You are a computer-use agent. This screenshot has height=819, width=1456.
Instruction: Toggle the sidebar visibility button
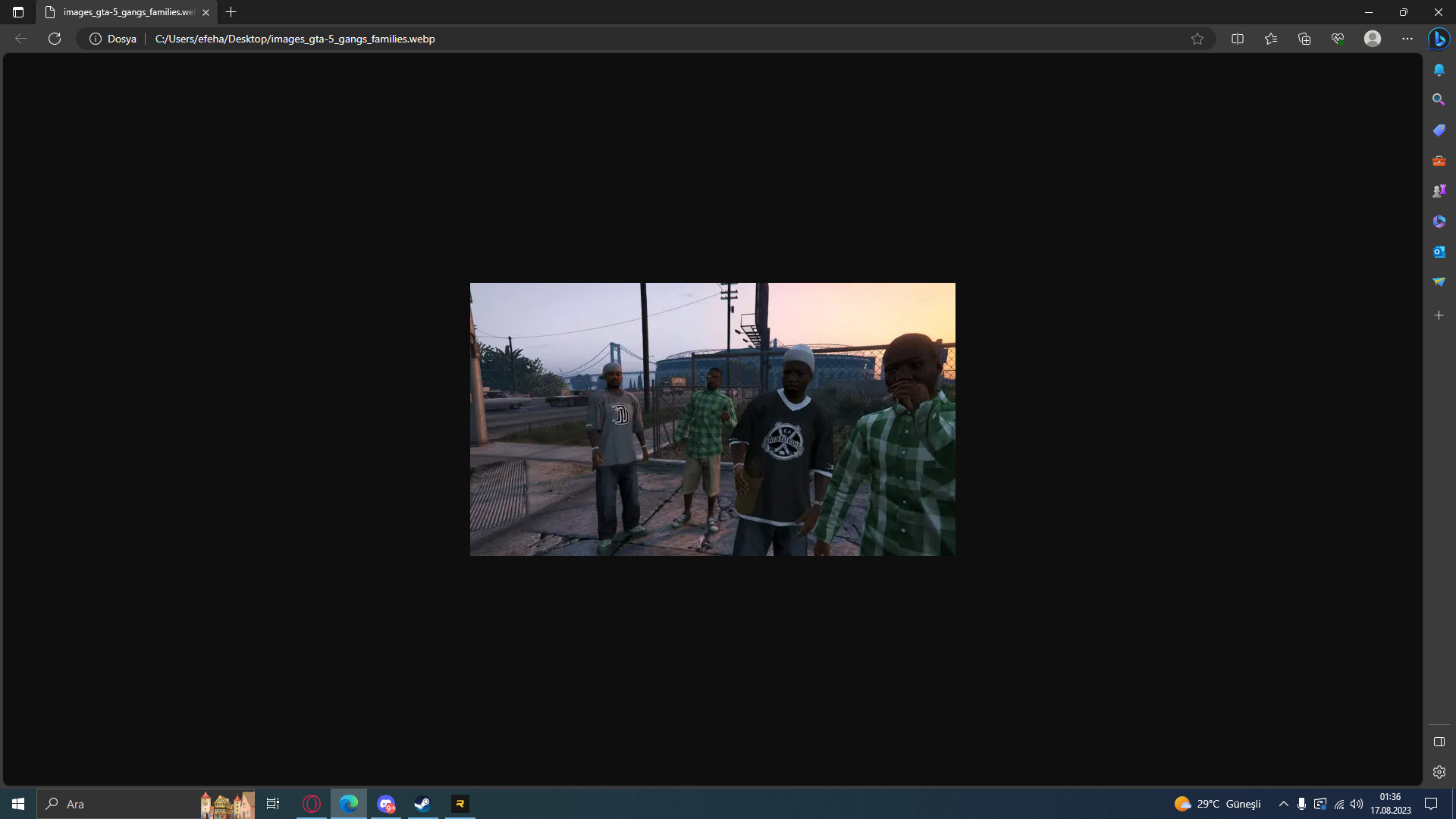pos(1439,742)
